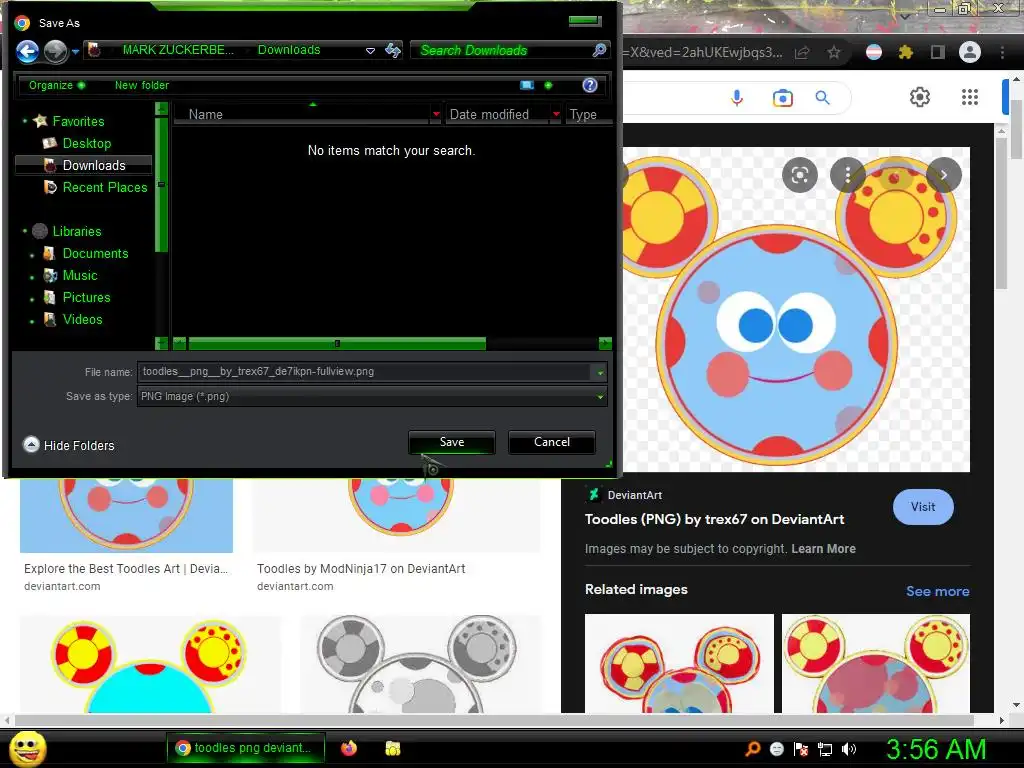Click into Search Downloads field

tap(500, 50)
